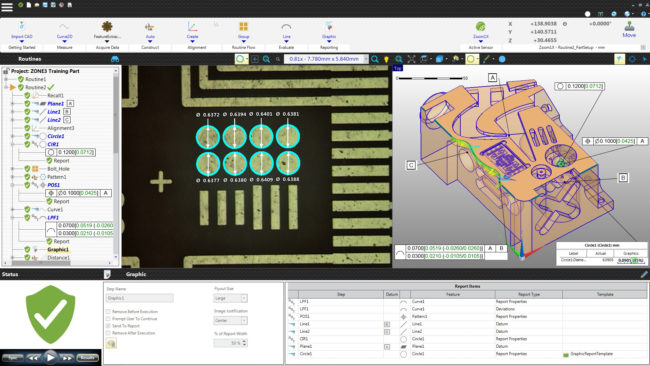The image size is (650, 366).
Task: Select the Curve2D measure tool
Action: click(64, 27)
